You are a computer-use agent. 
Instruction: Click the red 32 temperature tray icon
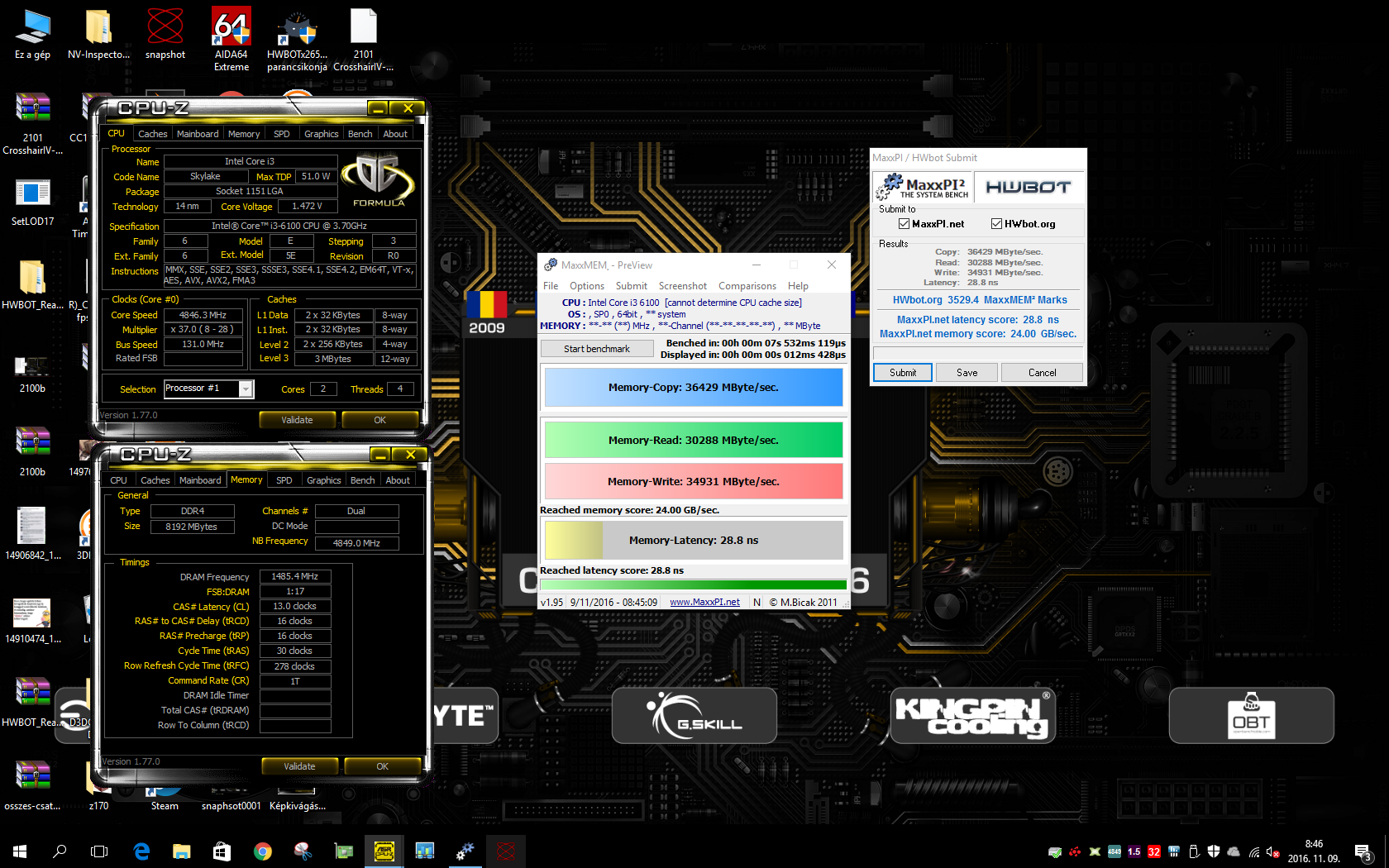pyautogui.click(x=1154, y=851)
